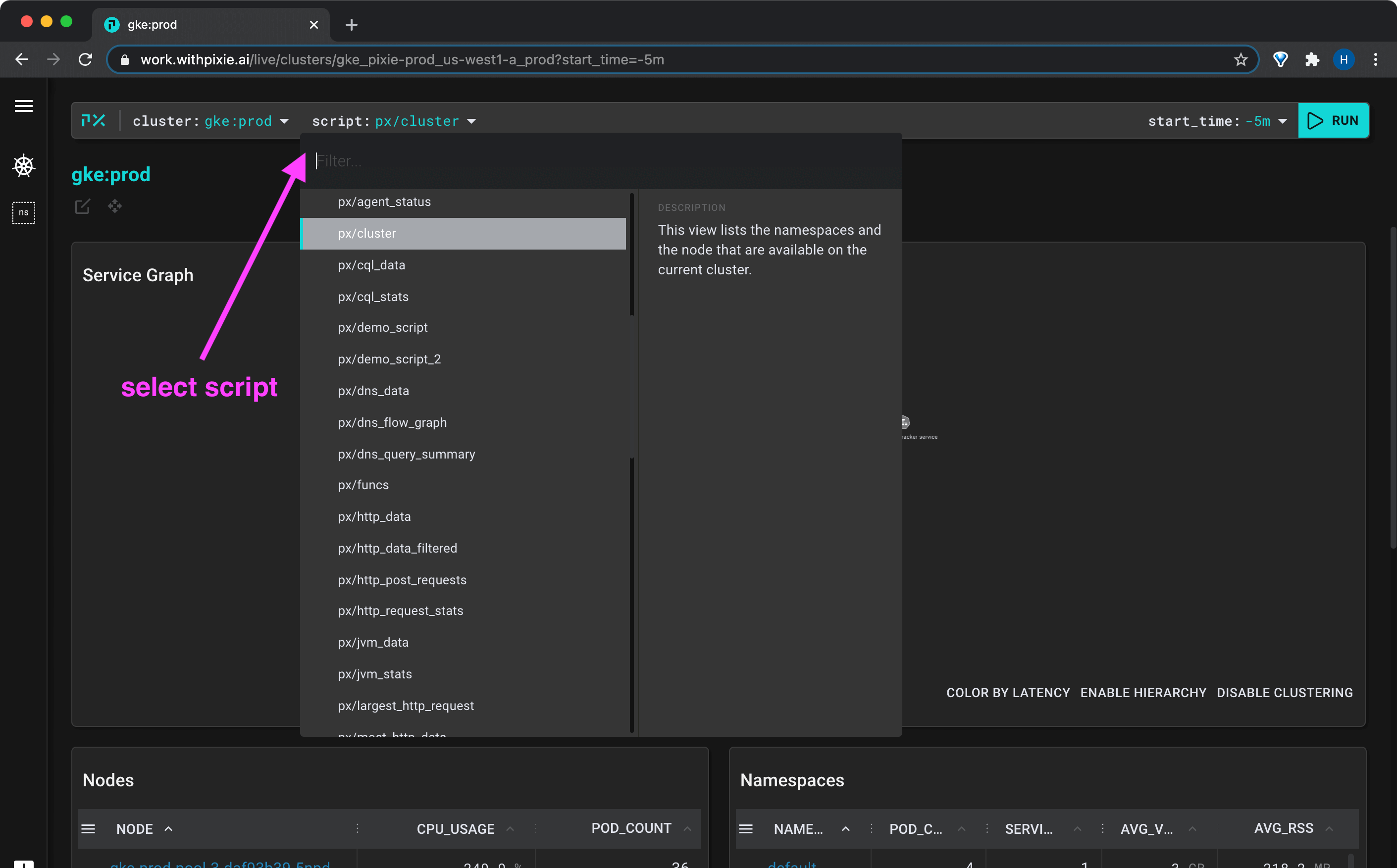Toggle Disable Clustering on service graph
This screenshot has height=868, width=1397.
[1285, 693]
